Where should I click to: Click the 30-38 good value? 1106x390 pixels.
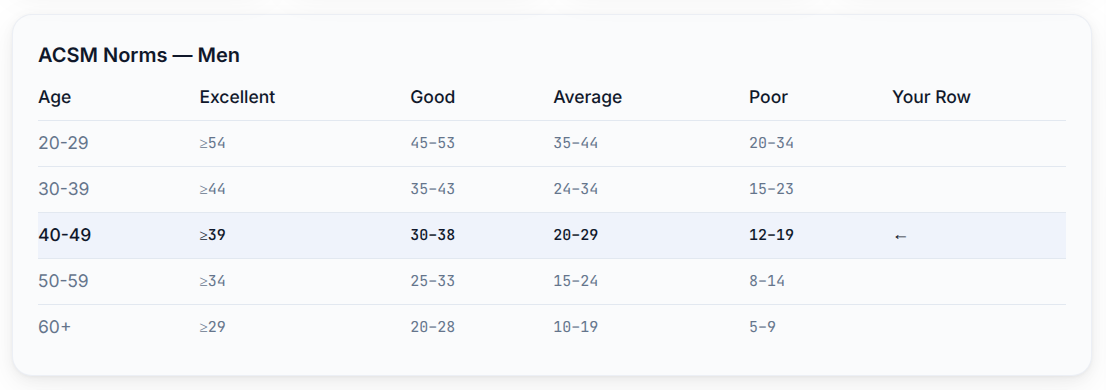(x=432, y=236)
